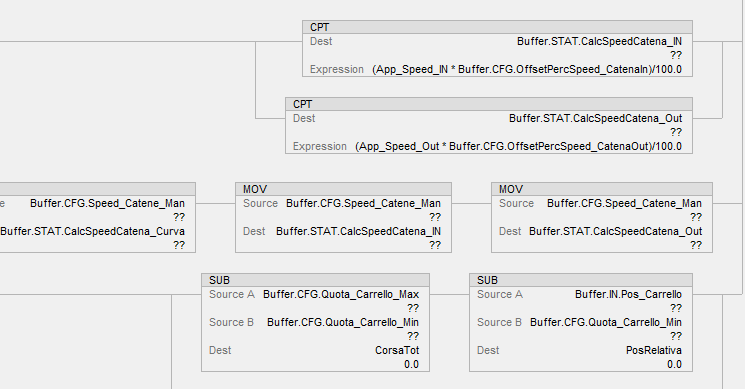The image size is (745, 389).
Task: Select the right MOV instruction header
Action: coord(602,189)
